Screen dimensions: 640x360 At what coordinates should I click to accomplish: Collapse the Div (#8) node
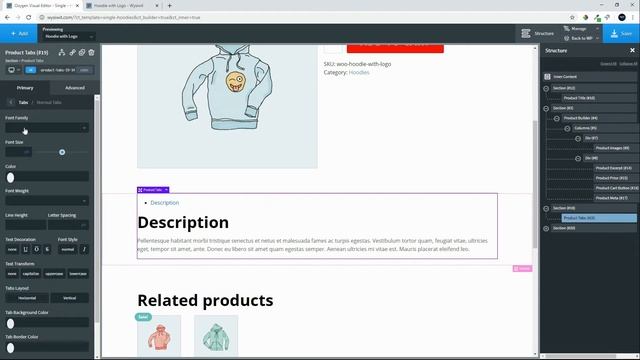(x=578, y=158)
